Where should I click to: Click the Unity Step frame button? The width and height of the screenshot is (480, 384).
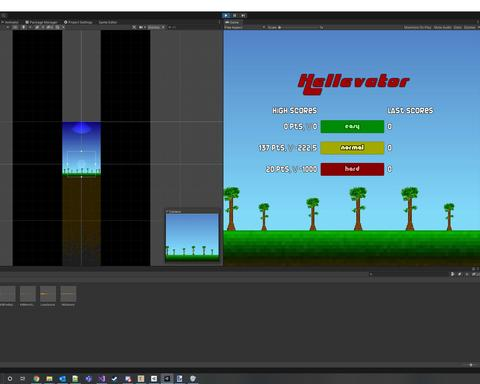(243, 15)
